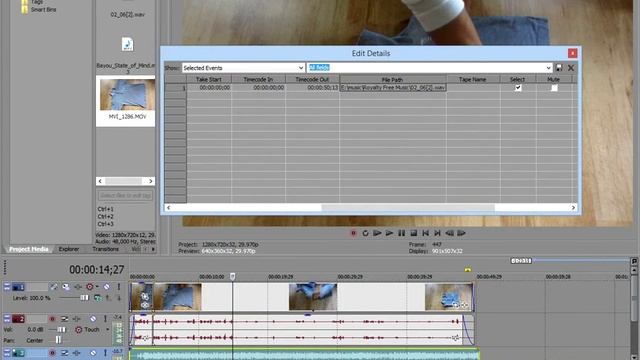Solo video track 1

tap(119, 287)
